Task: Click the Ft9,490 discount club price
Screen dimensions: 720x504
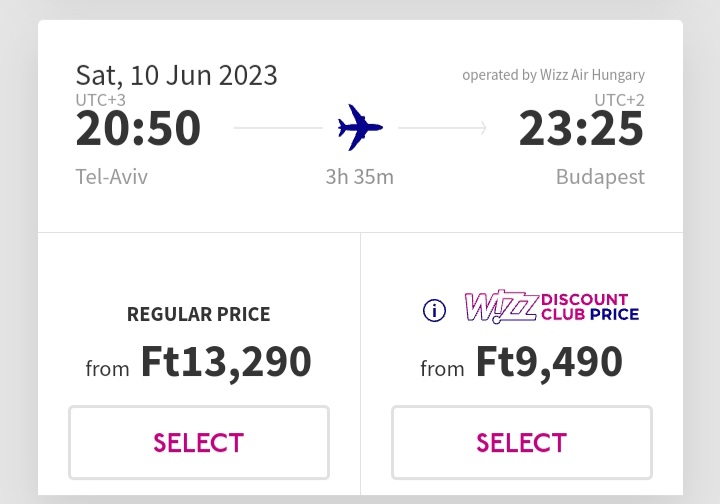Action: [549, 363]
